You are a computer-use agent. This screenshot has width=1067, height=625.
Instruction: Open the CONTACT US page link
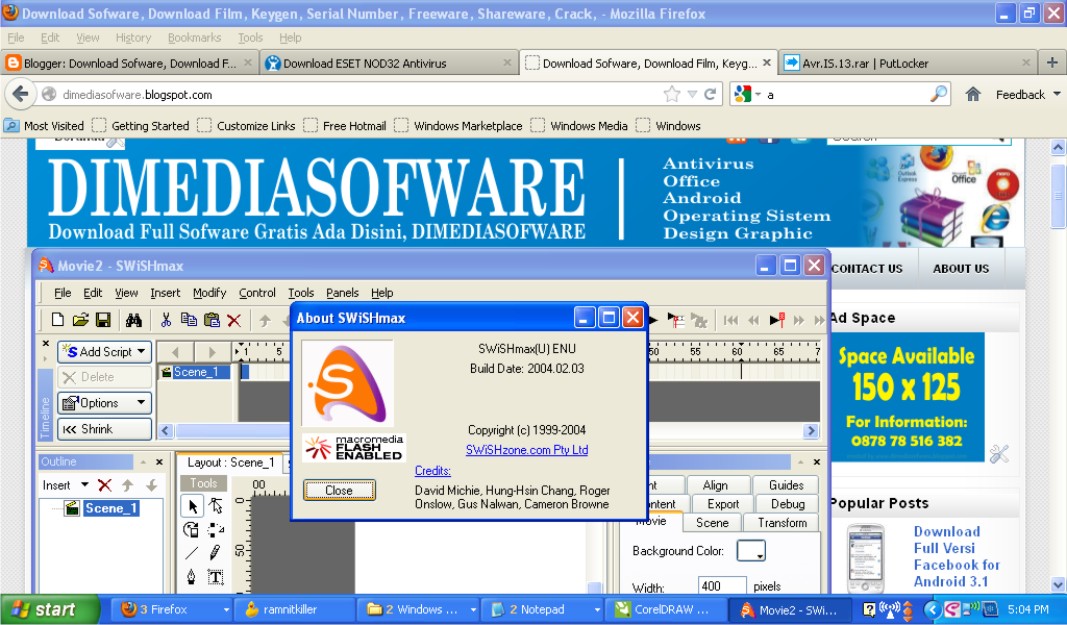coord(866,269)
